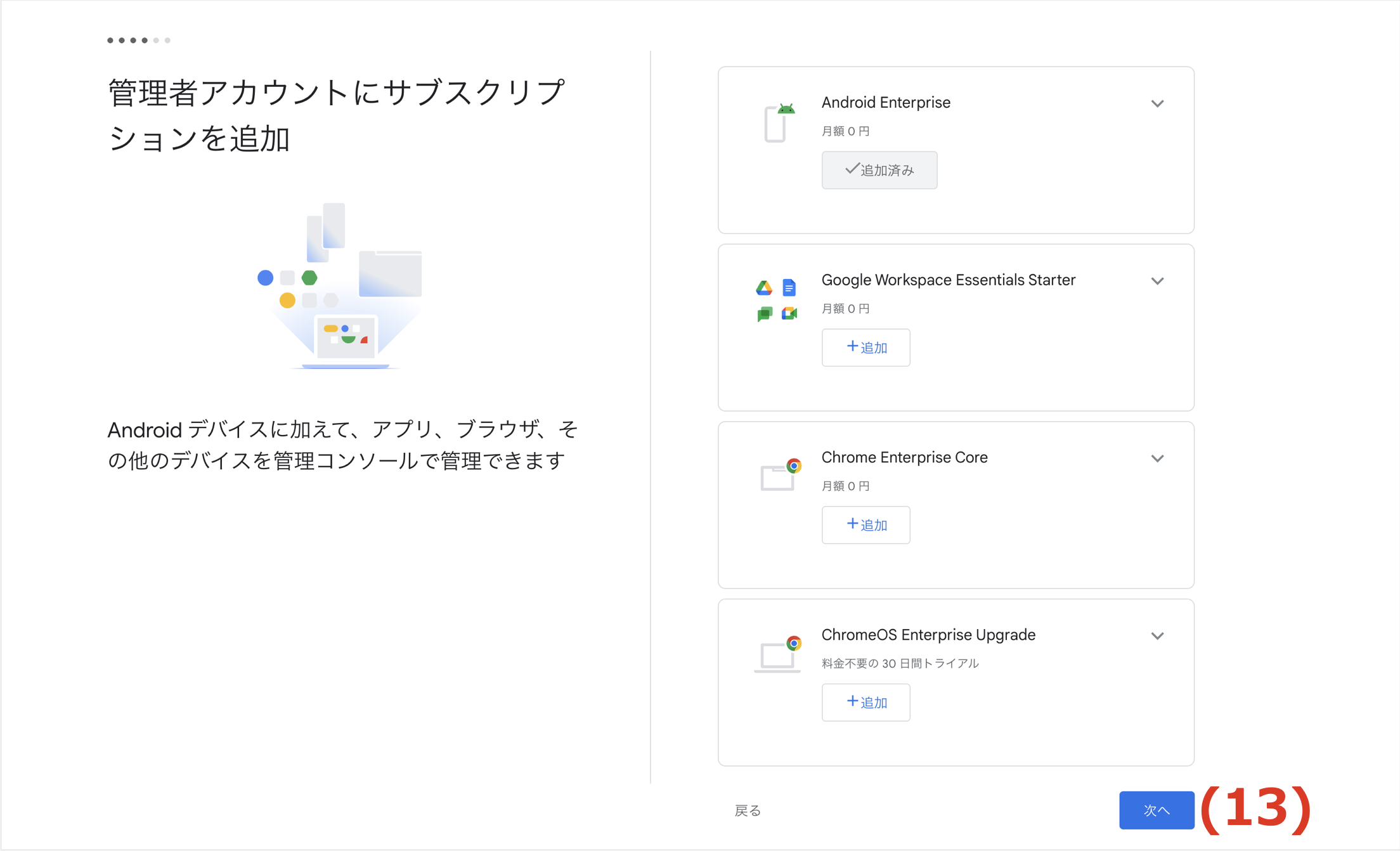Viewport: 1400px width, 851px height.
Task: Click the Chrome Enterprise Core browser icon
Action: (781, 474)
